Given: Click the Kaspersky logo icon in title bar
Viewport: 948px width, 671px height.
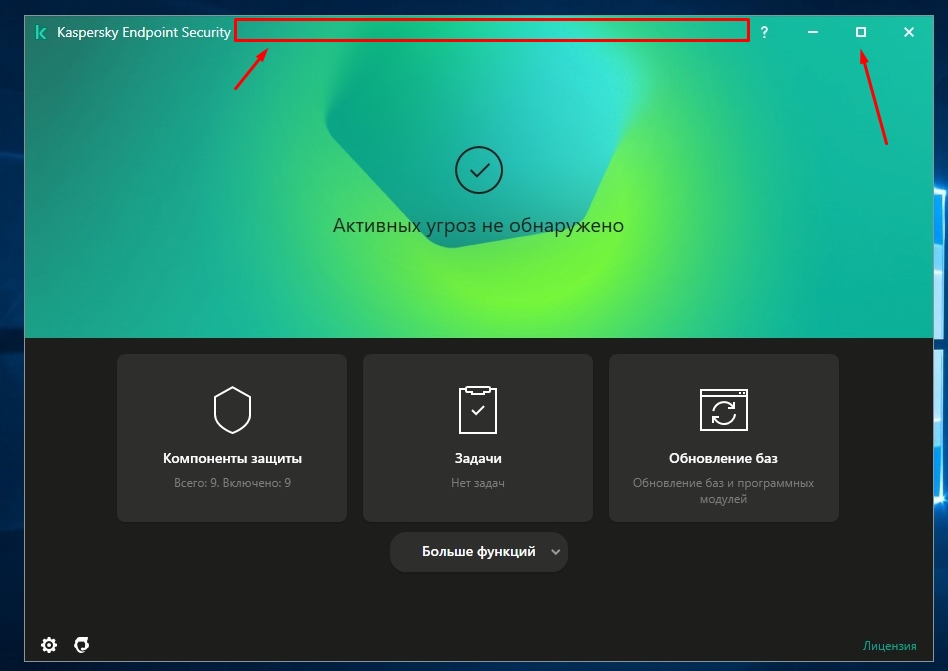Looking at the screenshot, I should tap(41, 32).
